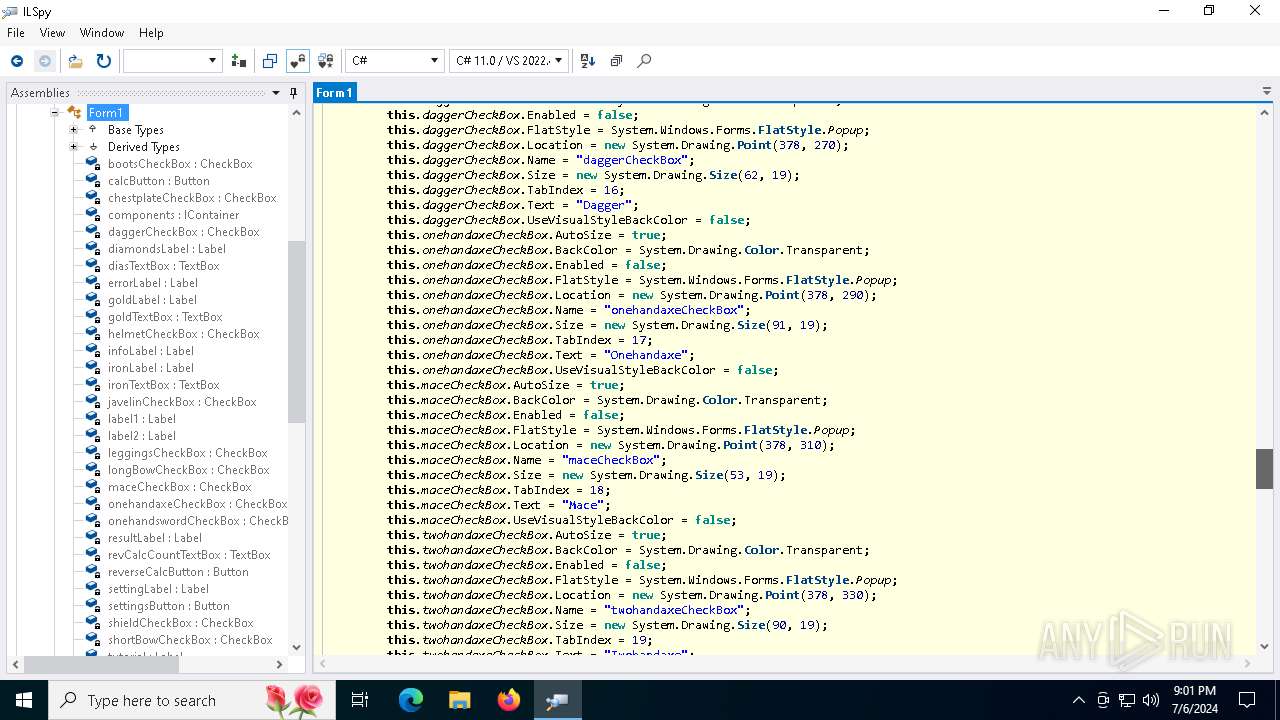This screenshot has width=1280, height=720.
Task: Expand the Derived Types node
Action: pyautogui.click(x=73, y=147)
